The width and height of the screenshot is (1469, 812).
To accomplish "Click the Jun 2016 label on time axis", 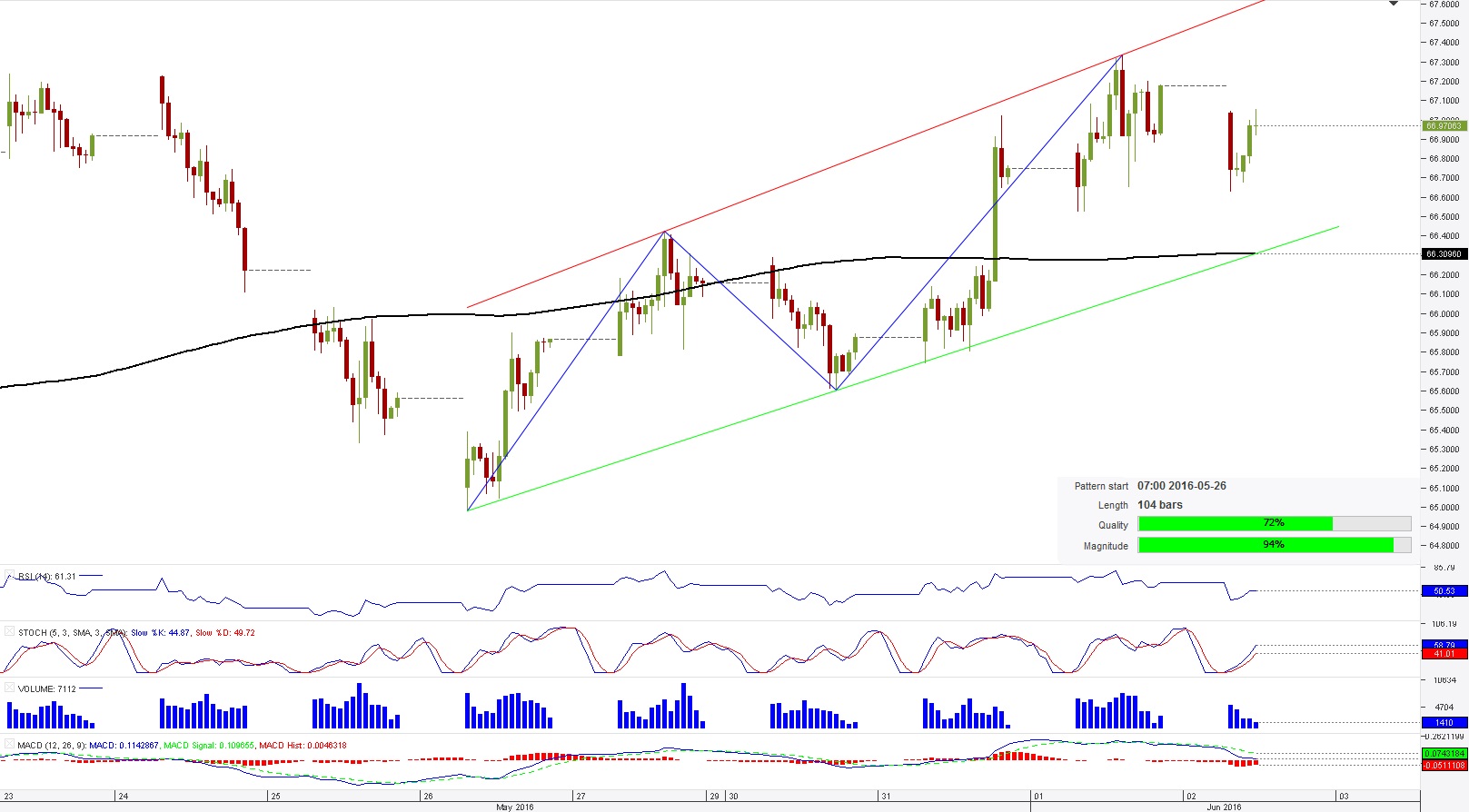I will pyautogui.click(x=1224, y=807).
